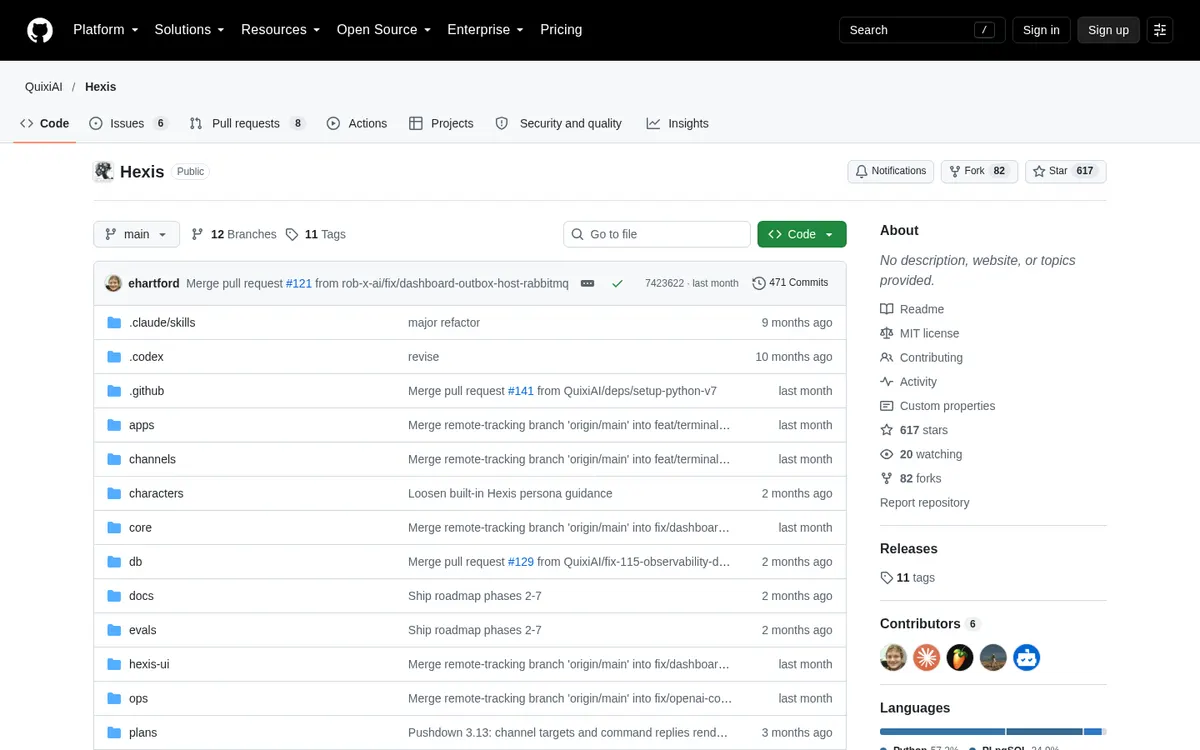
Task: Open the Releases heading link
Action: click(909, 549)
